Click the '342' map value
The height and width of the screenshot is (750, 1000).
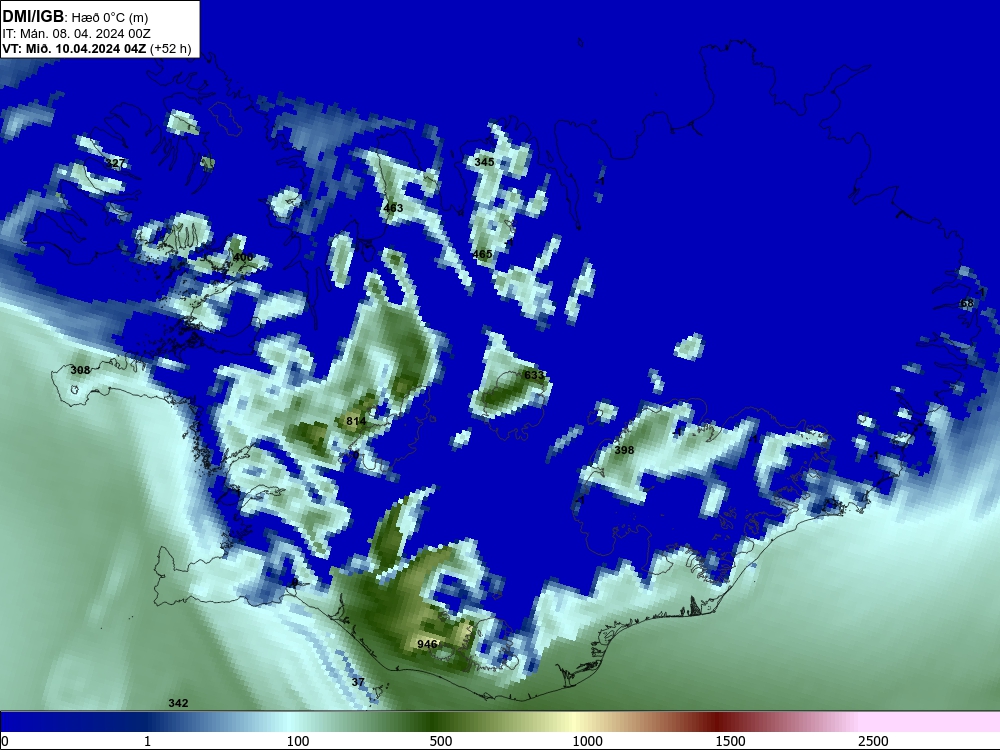[x=179, y=703]
